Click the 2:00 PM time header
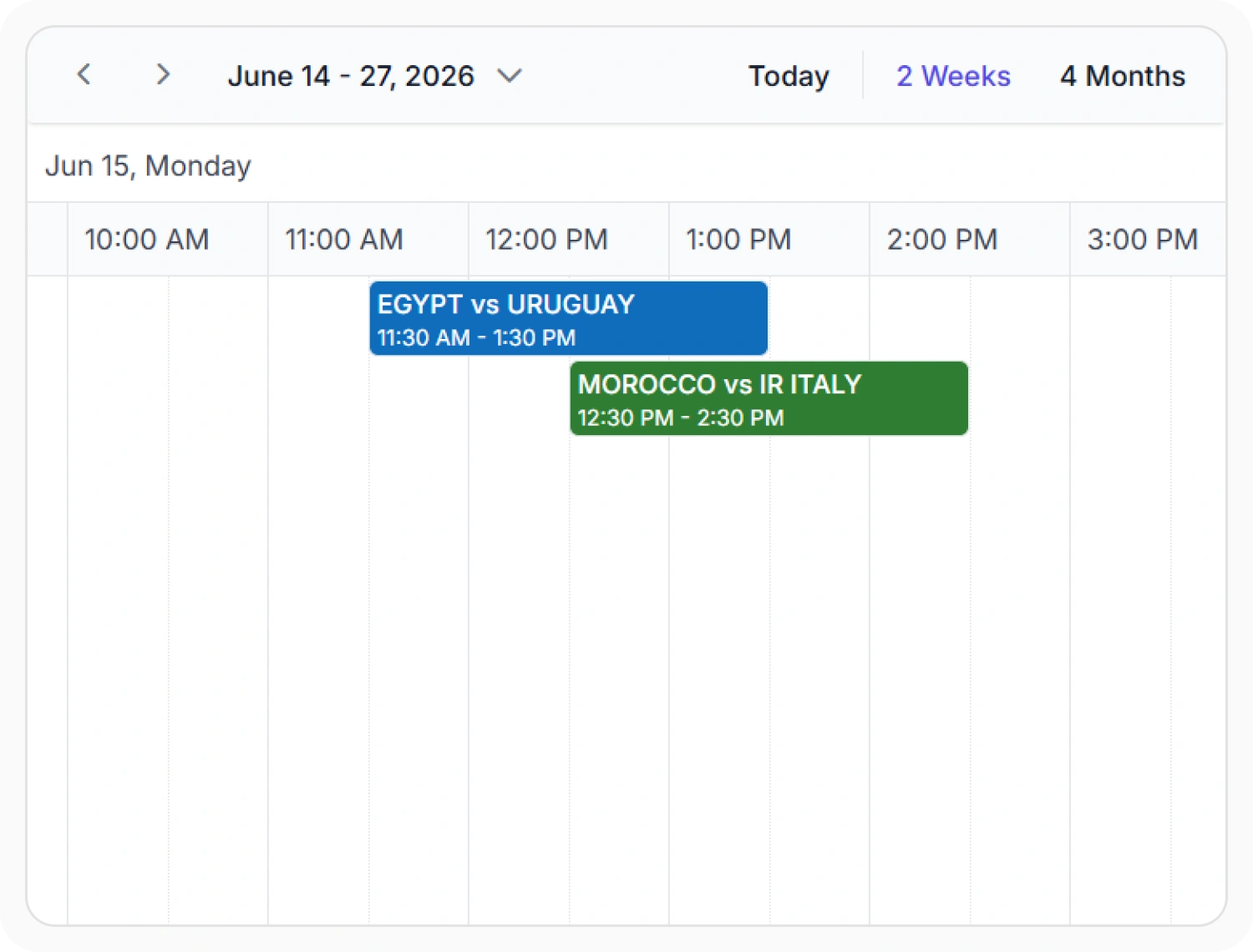This screenshot has height=952, width=1253. [970, 240]
